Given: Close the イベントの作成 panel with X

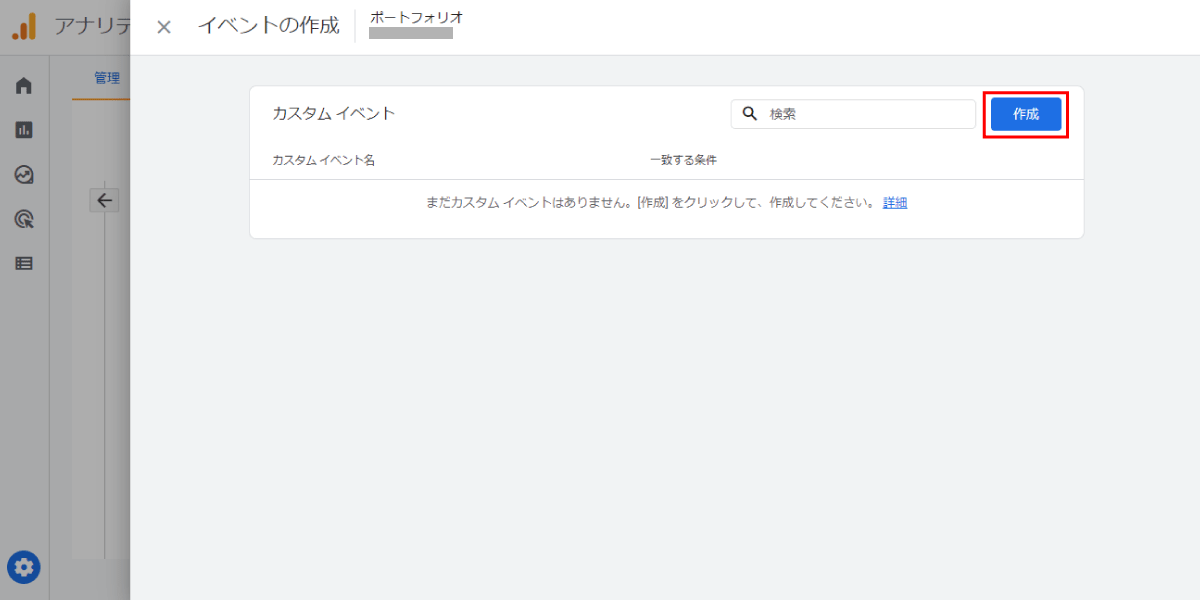Looking at the screenshot, I should (164, 27).
